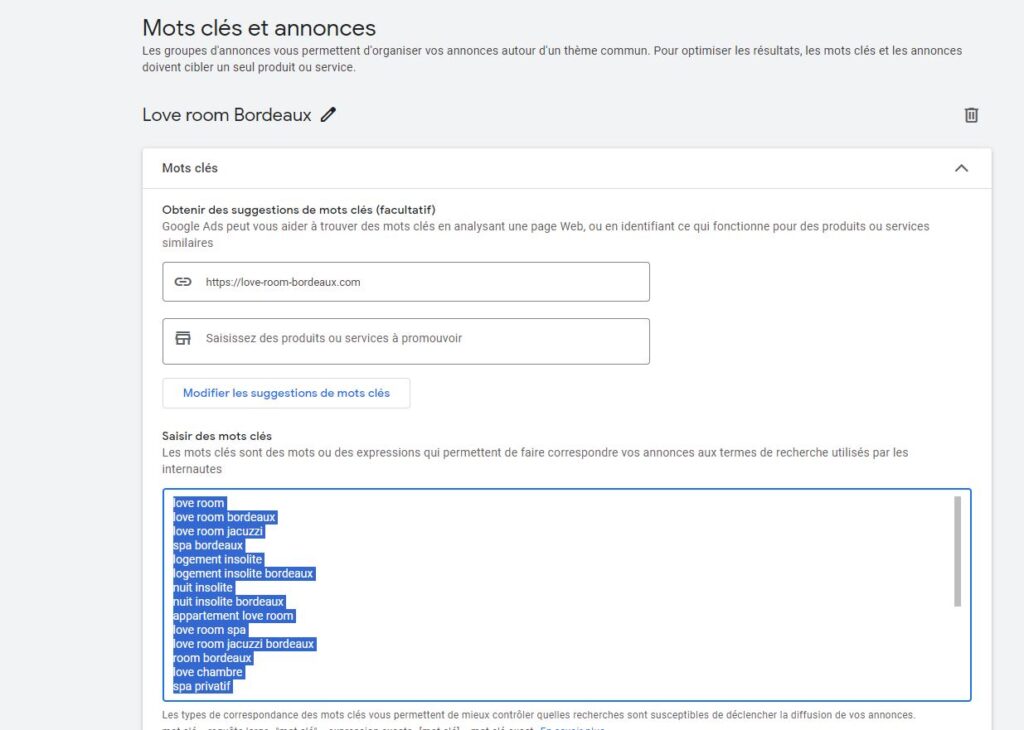Delete the Love room Bordeaux ad group

click(x=970, y=115)
